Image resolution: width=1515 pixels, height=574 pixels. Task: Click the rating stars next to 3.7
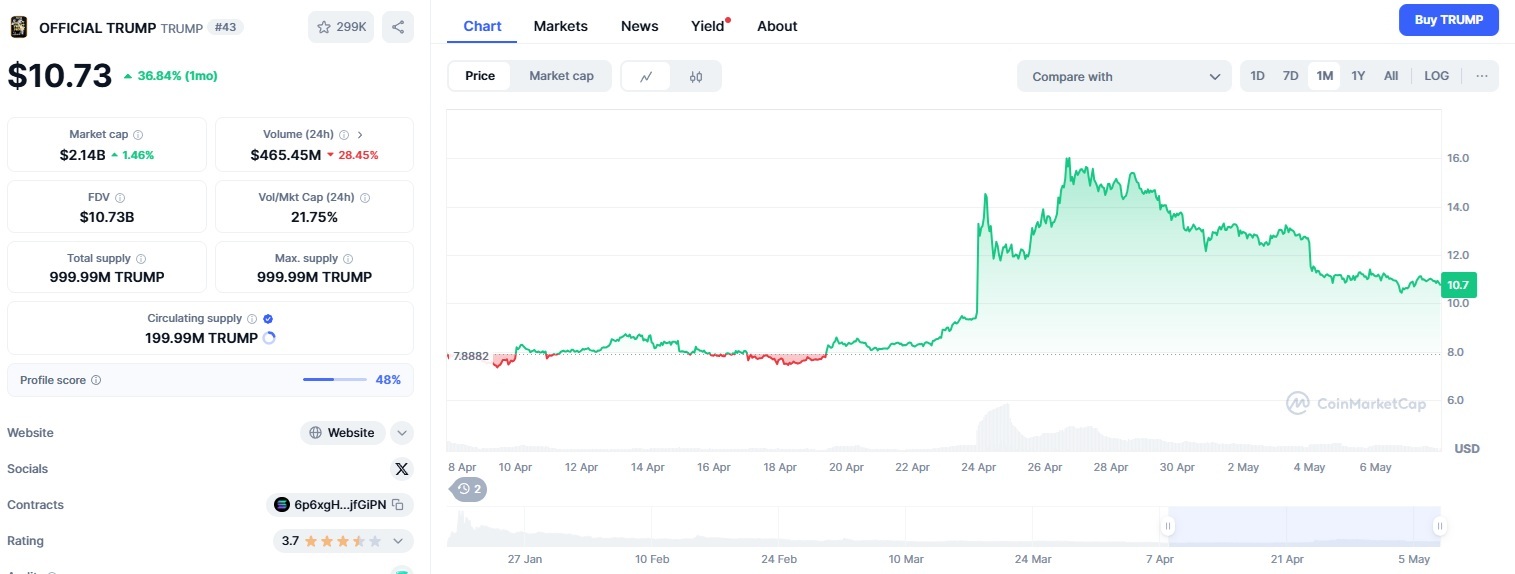pos(343,541)
